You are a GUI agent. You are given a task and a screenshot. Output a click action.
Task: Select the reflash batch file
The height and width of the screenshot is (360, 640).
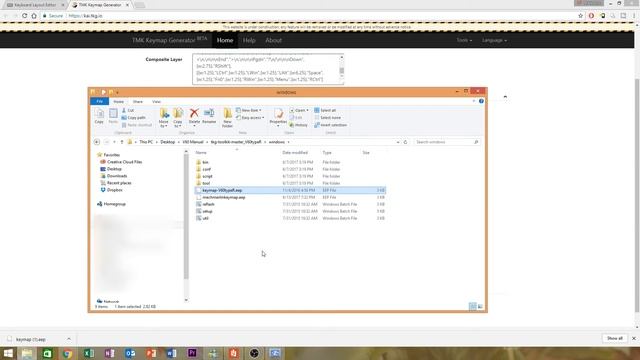click(x=290, y=204)
